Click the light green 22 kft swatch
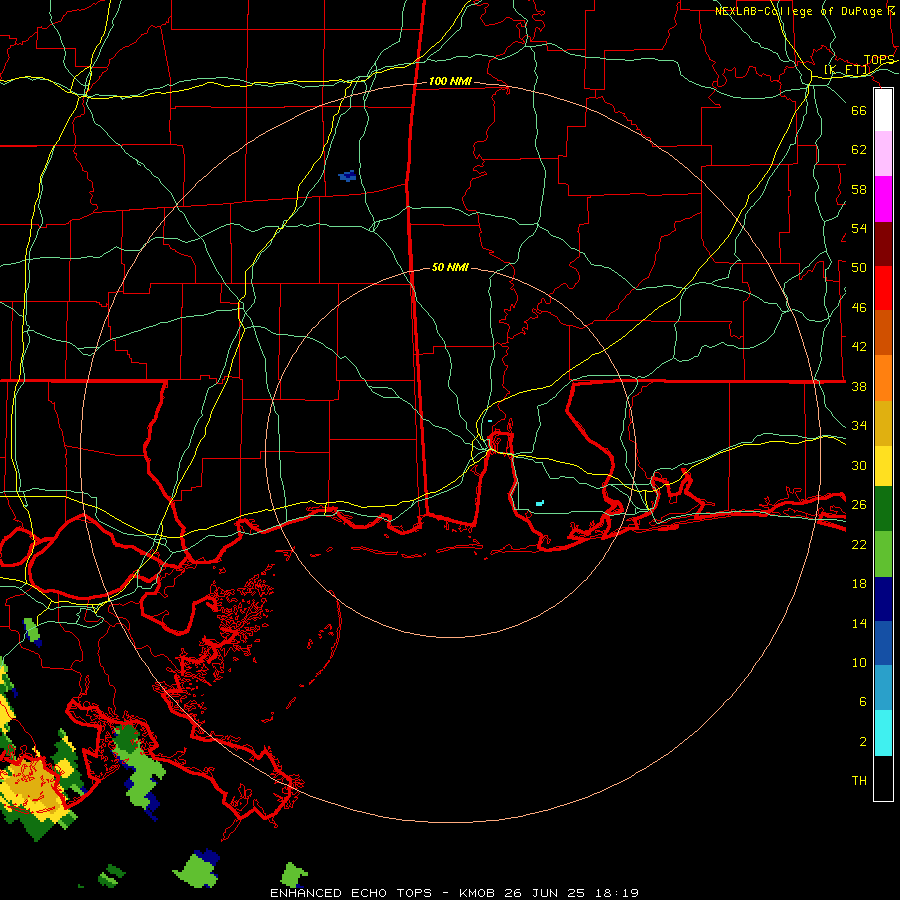900x900 pixels. click(883, 554)
